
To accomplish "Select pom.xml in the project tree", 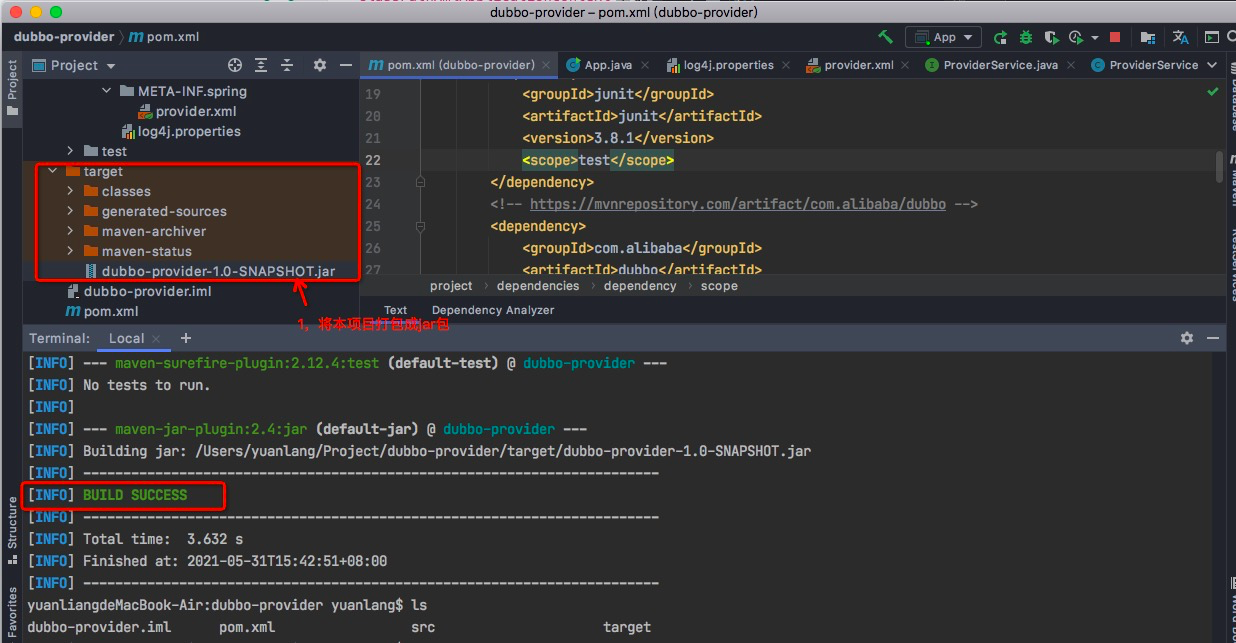I will tap(102, 311).
